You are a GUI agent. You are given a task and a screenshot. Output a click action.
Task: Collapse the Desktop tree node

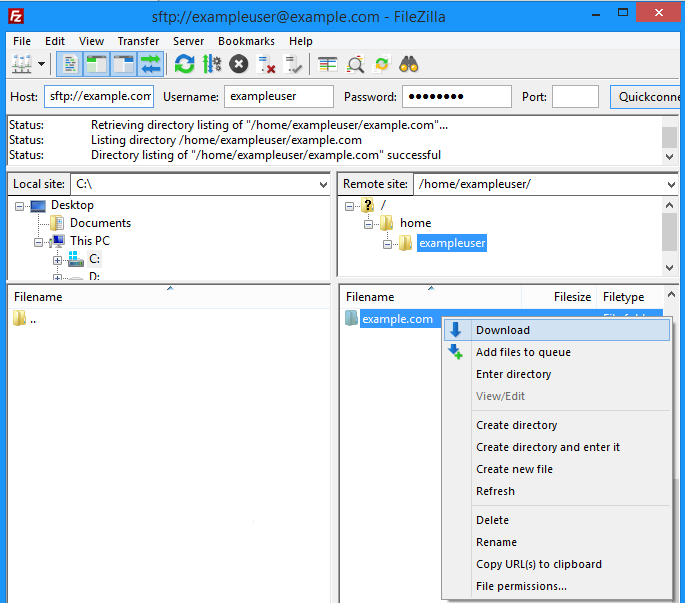point(19,206)
